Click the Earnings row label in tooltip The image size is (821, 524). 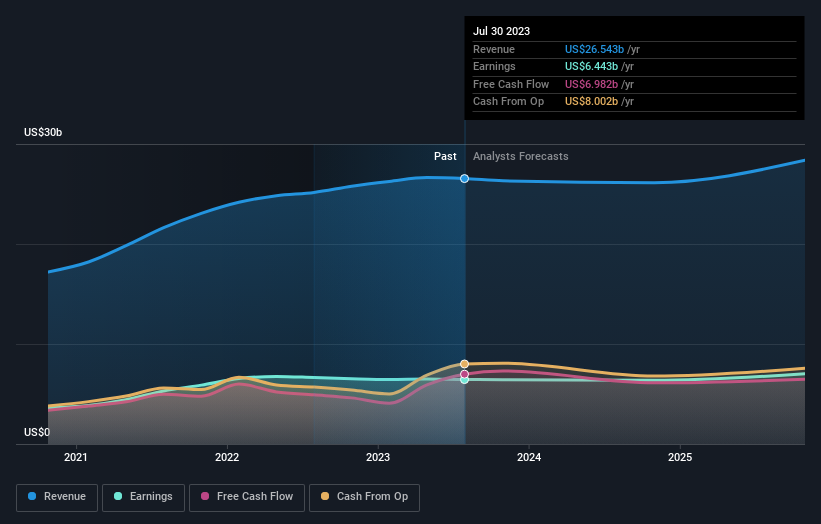tap(494, 66)
